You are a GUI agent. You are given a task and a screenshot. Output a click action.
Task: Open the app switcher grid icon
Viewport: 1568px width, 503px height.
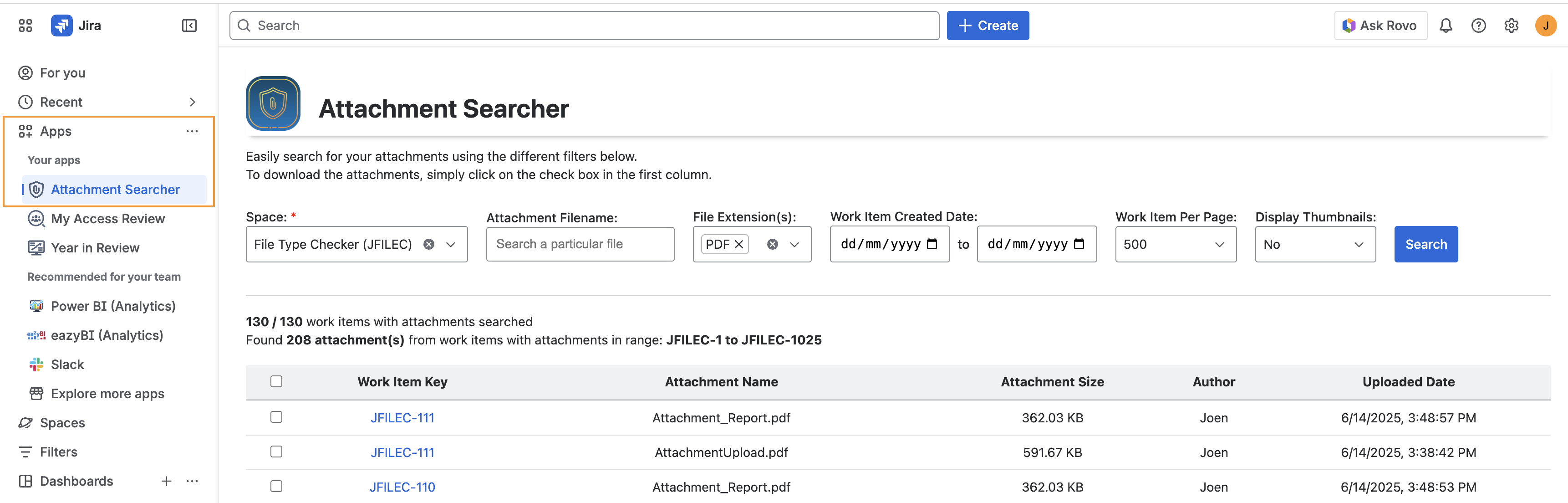[x=25, y=26]
